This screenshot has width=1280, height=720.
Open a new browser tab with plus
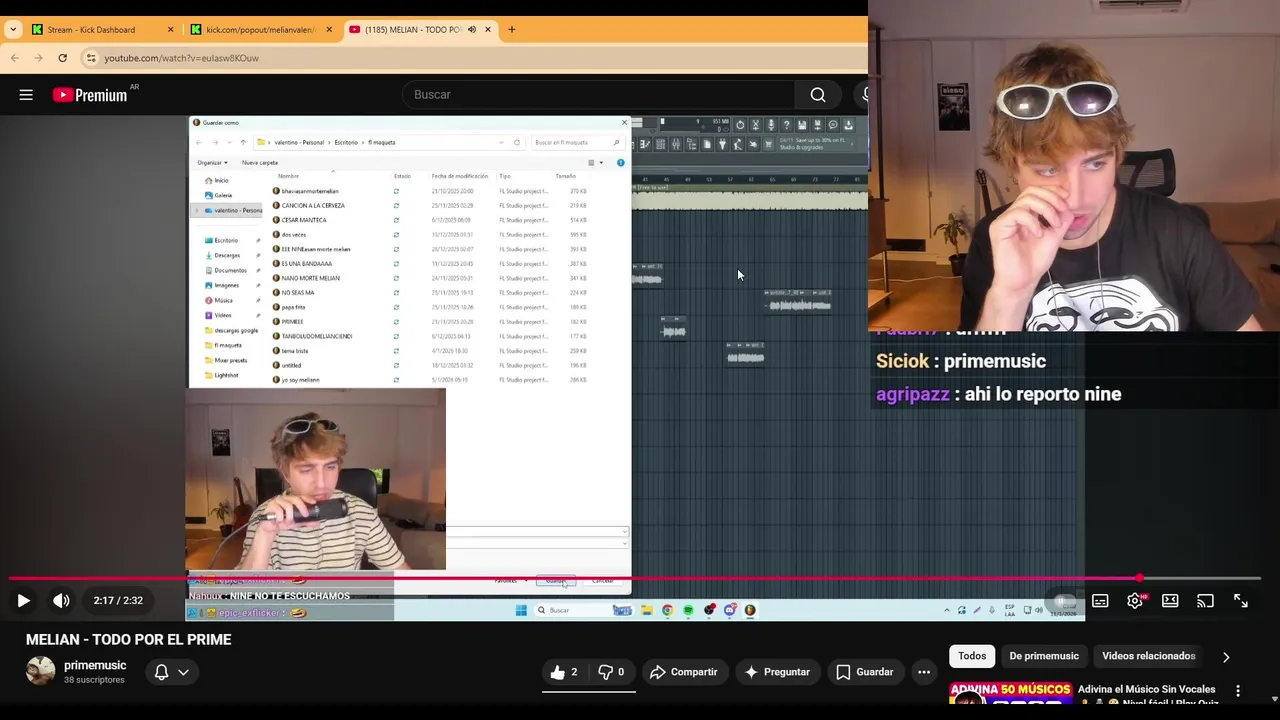[x=511, y=30]
